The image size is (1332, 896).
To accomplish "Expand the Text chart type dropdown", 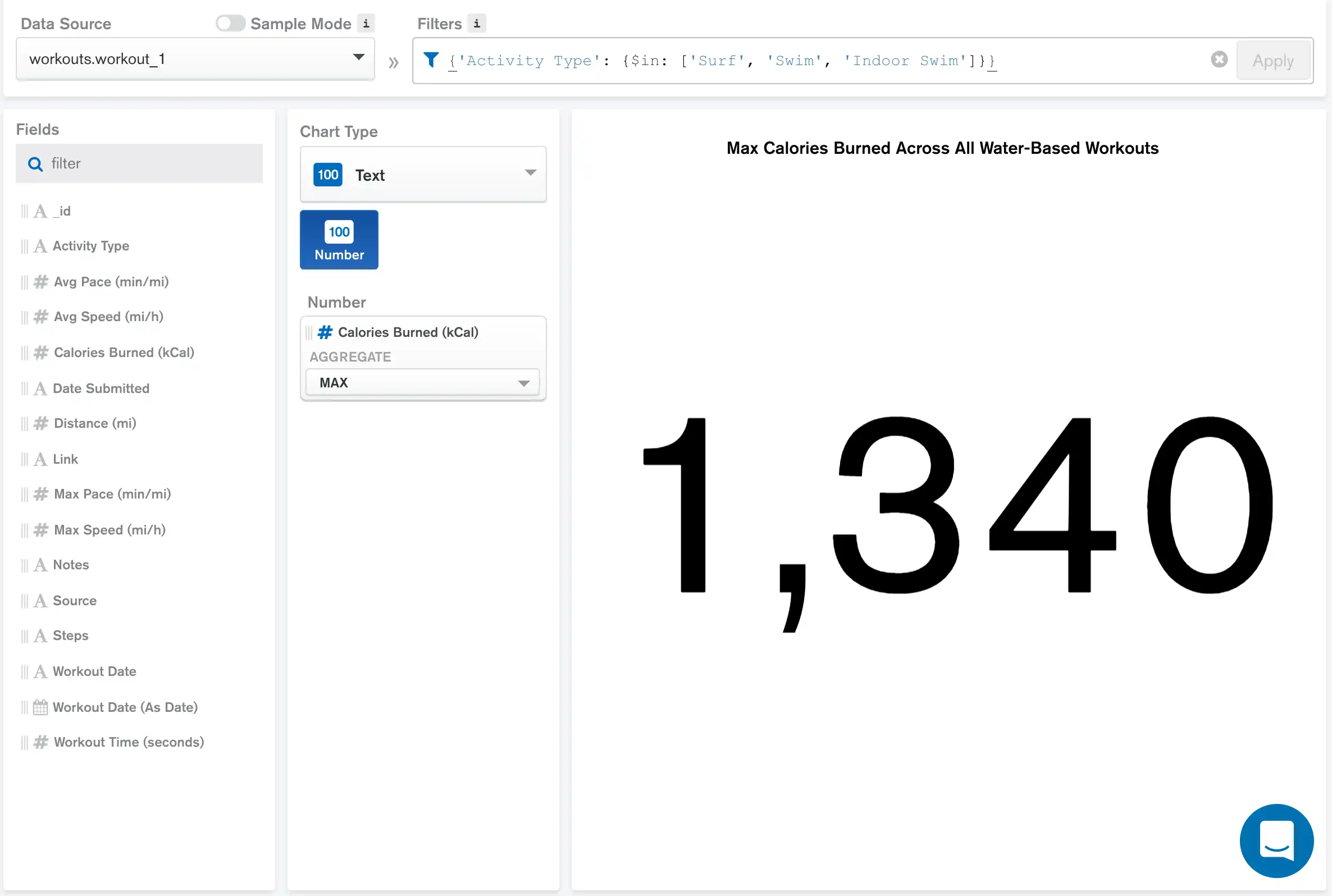I will point(423,175).
